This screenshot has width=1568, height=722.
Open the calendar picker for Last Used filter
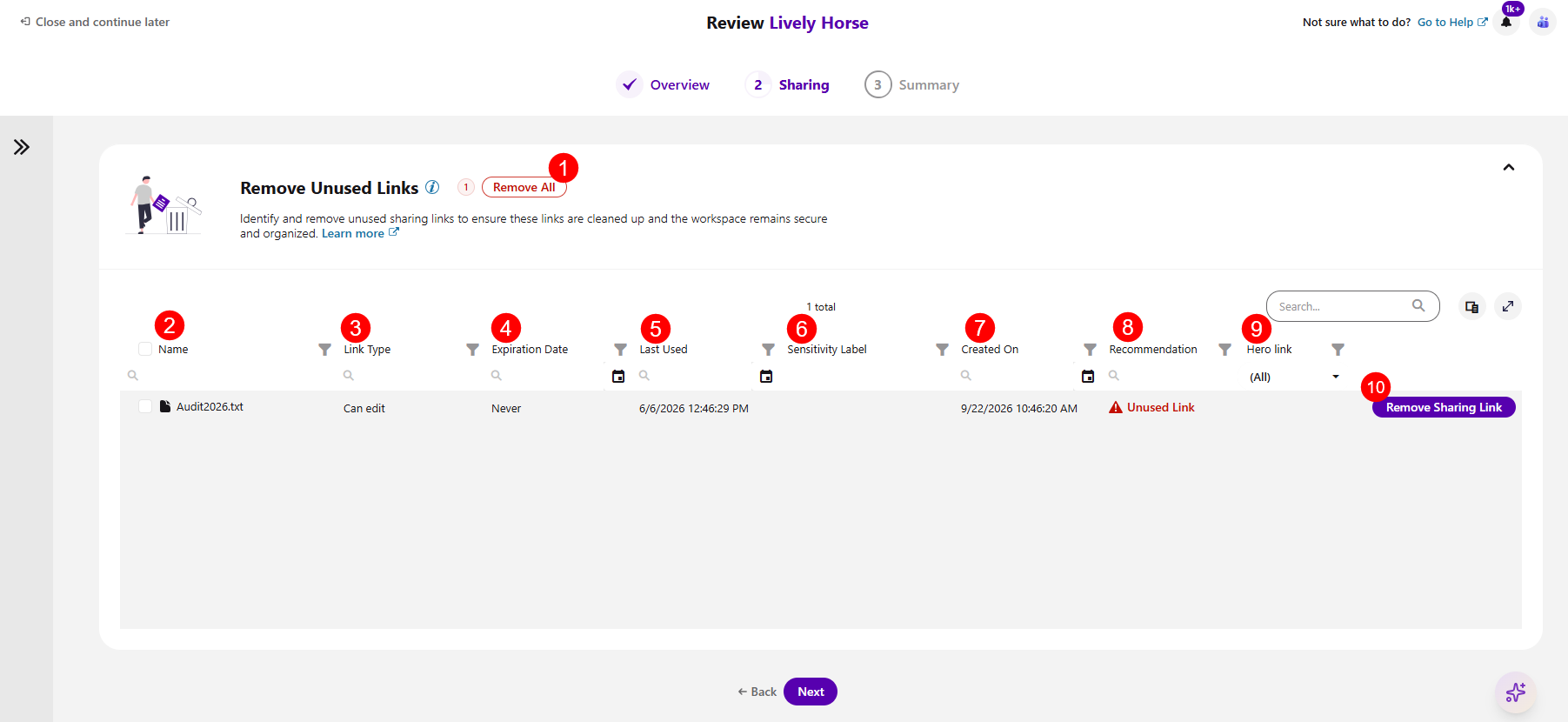[x=766, y=376]
